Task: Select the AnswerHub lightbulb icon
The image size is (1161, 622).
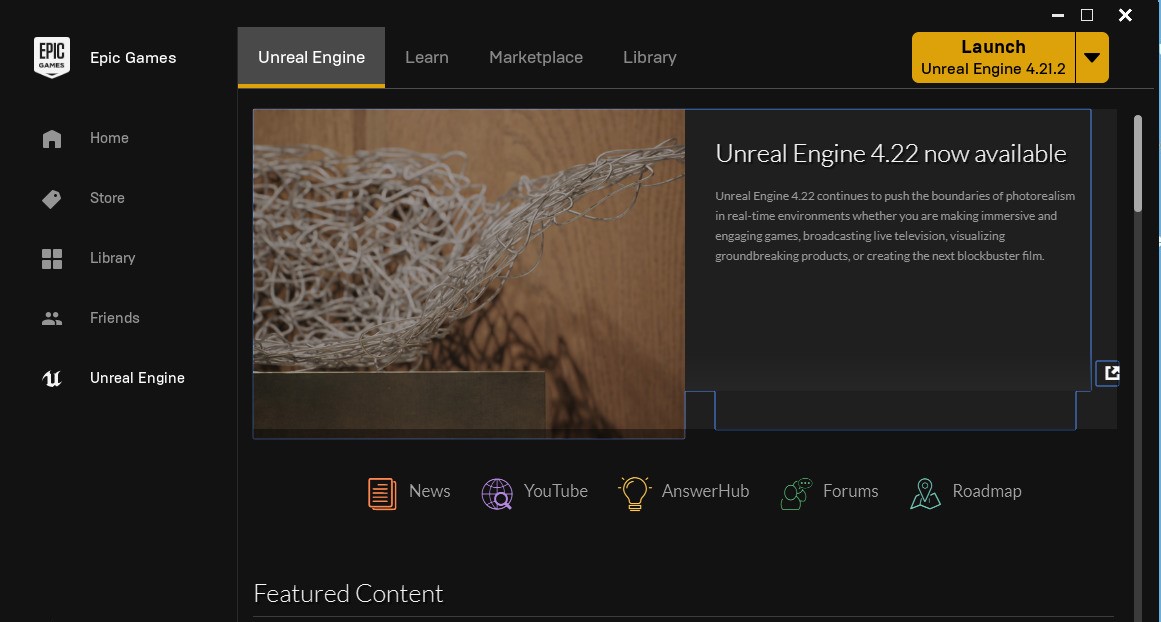Action: coord(633,492)
